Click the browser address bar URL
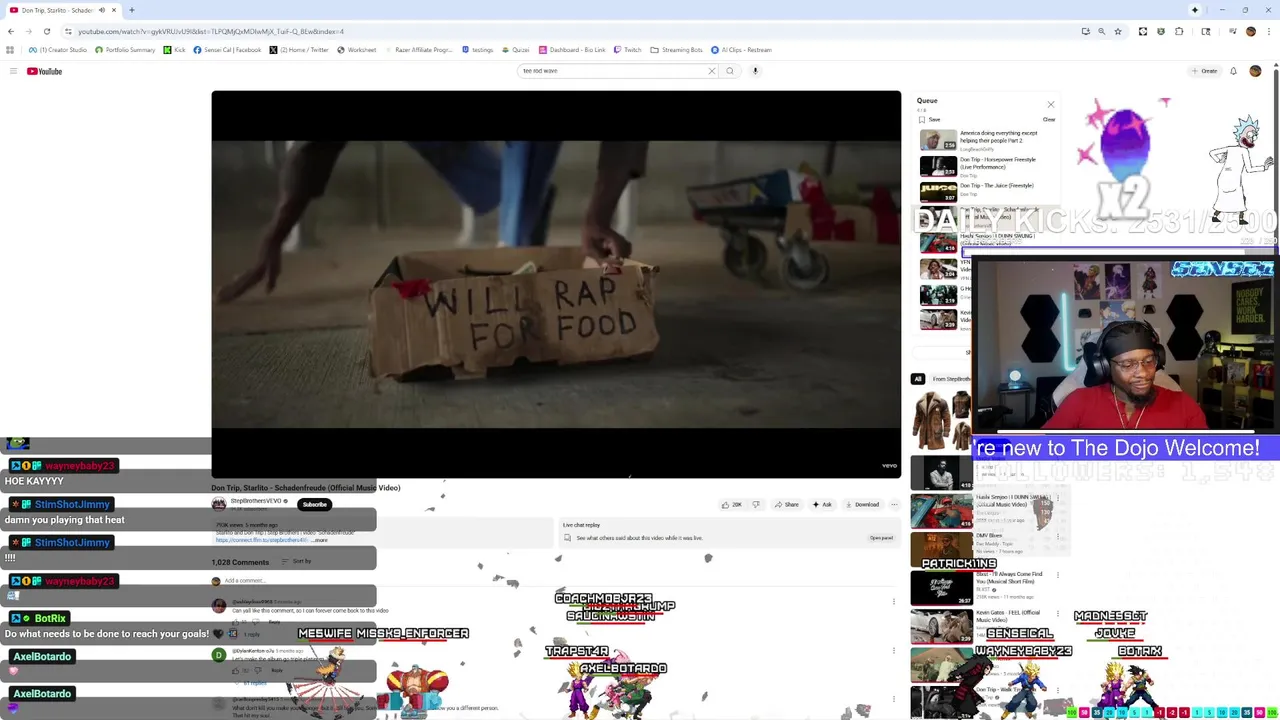Viewport: 1280px width, 720px height. click(x=210, y=31)
